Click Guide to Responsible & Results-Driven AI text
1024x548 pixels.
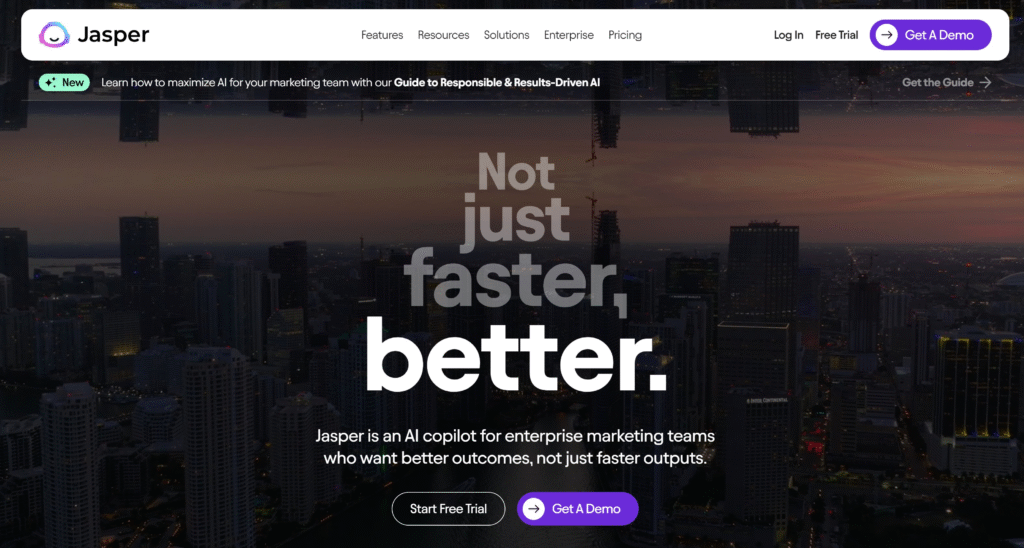click(x=497, y=82)
